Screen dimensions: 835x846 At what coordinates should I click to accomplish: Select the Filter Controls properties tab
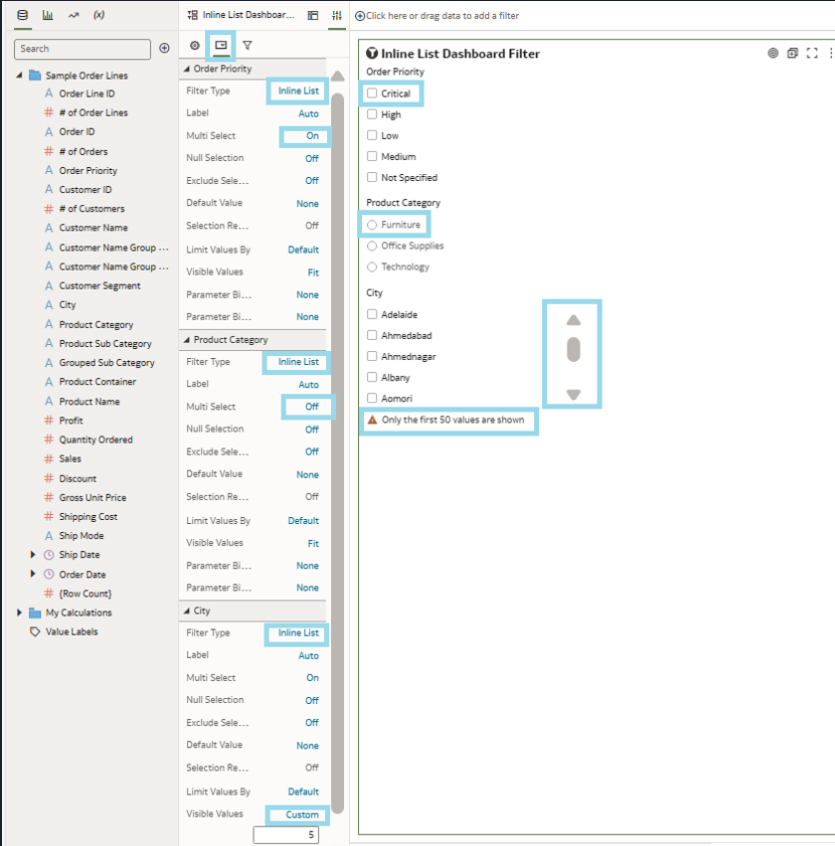point(221,45)
